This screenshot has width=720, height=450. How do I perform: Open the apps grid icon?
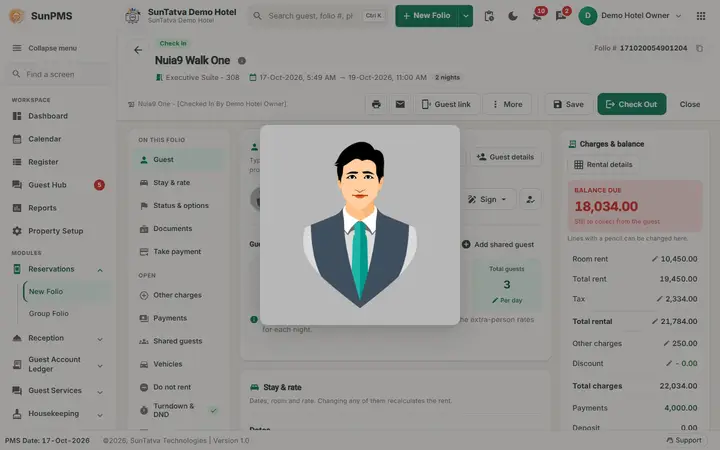click(x=701, y=16)
